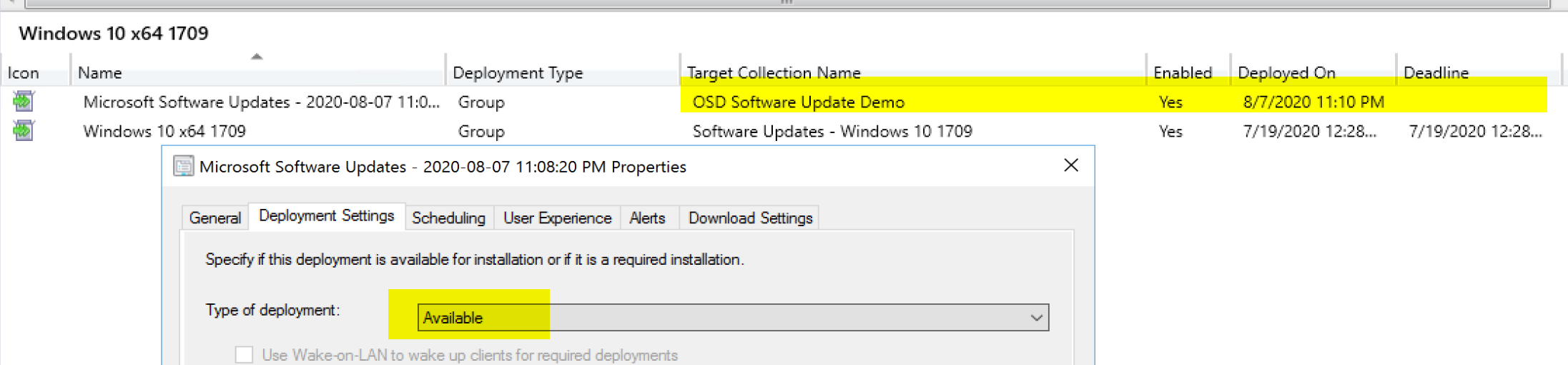Open the Type of deployment dropdown
Image resolution: width=1568 pixels, height=365 pixels.
coord(732,318)
